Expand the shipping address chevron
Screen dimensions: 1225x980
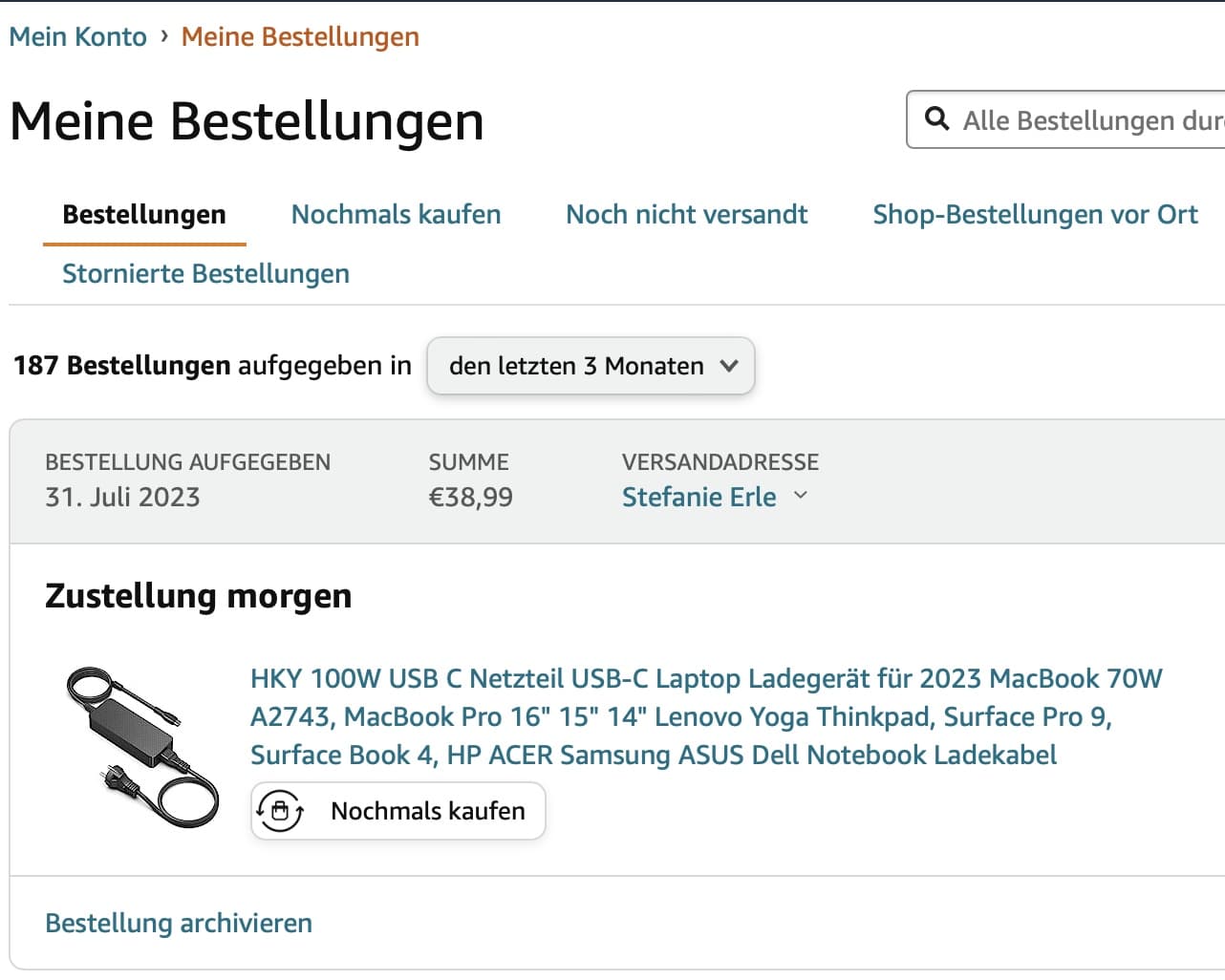801,496
